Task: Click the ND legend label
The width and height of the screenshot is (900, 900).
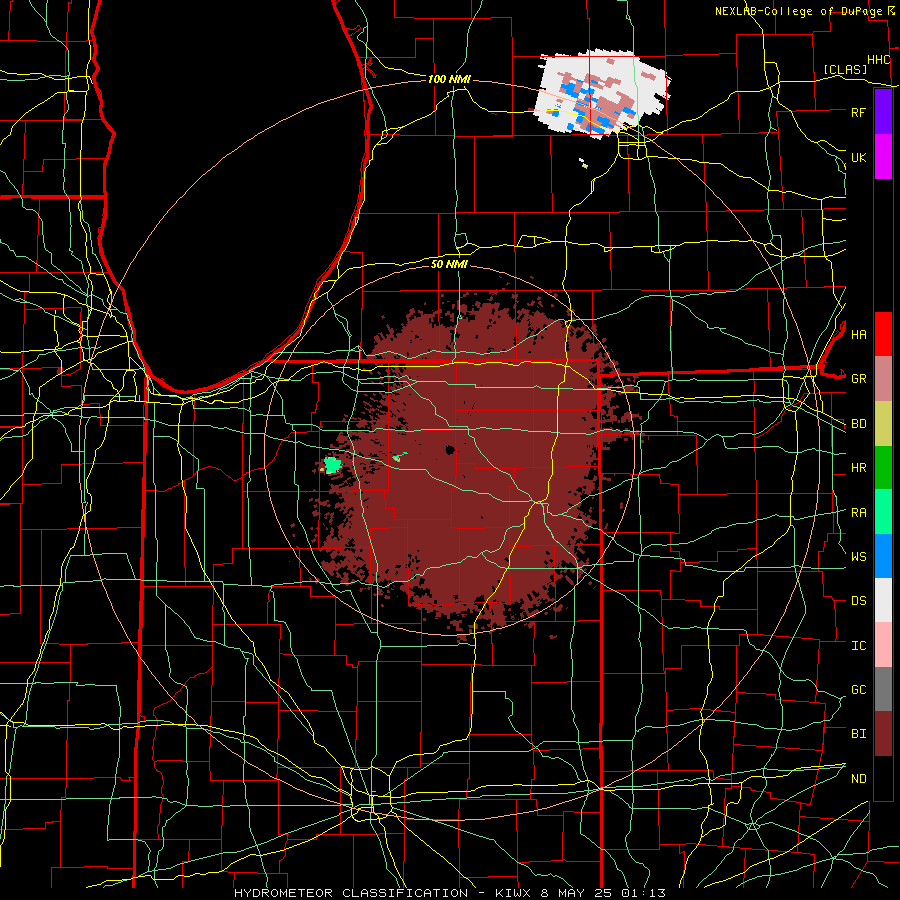Action: point(858,779)
